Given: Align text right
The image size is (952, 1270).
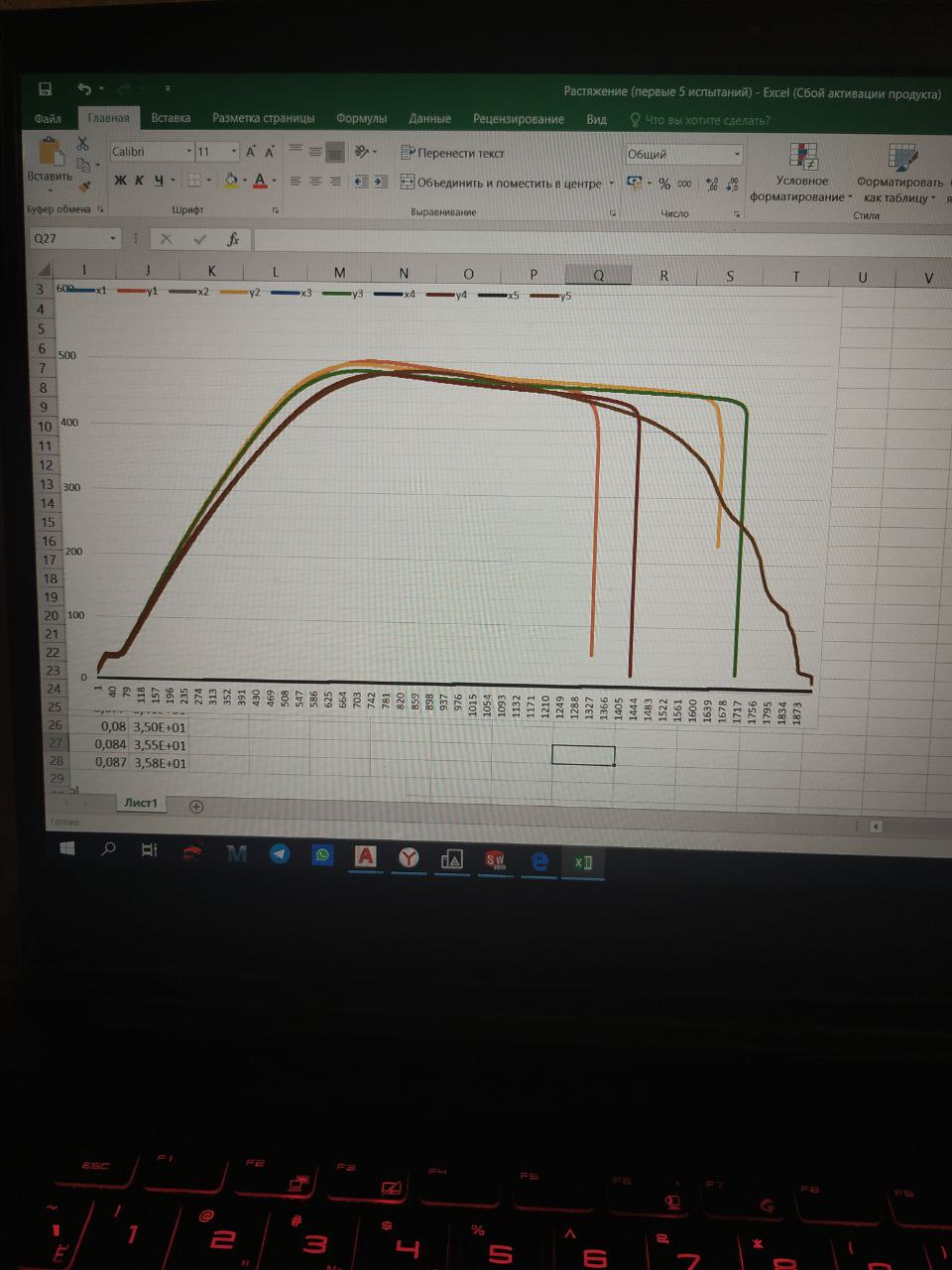Looking at the screenshot, I should [335, 182].
